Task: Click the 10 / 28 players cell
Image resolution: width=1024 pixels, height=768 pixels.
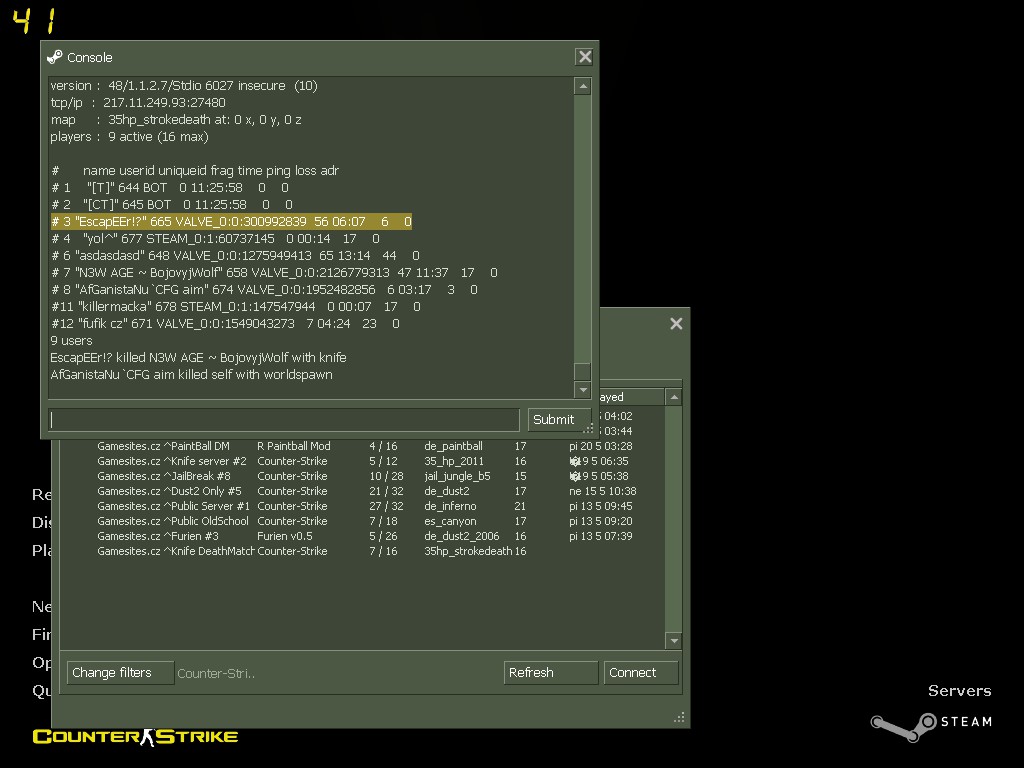Action: pyautogui.click(x=386, y=476)
